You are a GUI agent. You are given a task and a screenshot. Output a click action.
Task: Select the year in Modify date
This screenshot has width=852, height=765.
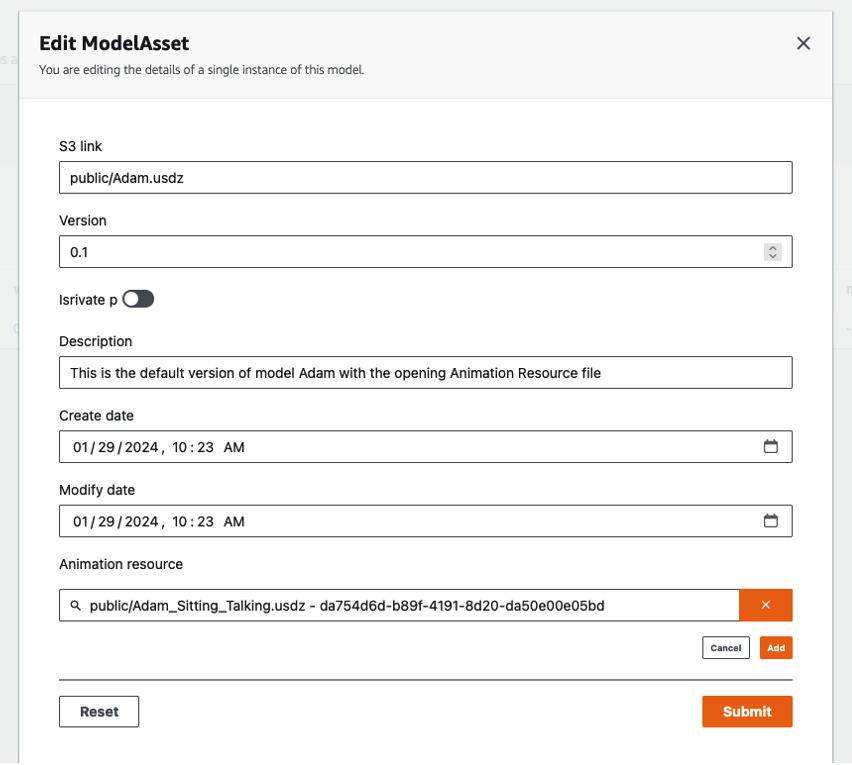[141, 521]
